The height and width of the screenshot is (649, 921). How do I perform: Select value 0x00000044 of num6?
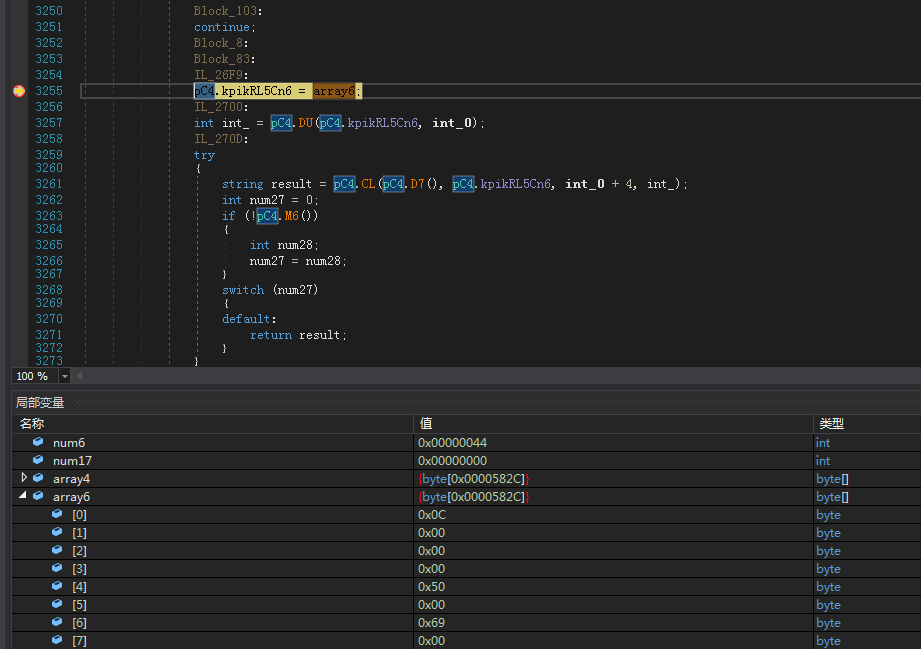coord(452,443)
